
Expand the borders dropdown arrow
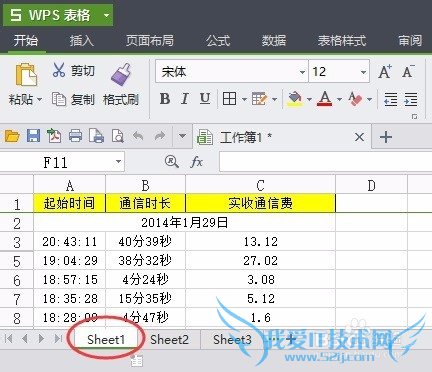click(x=244, y=99)
